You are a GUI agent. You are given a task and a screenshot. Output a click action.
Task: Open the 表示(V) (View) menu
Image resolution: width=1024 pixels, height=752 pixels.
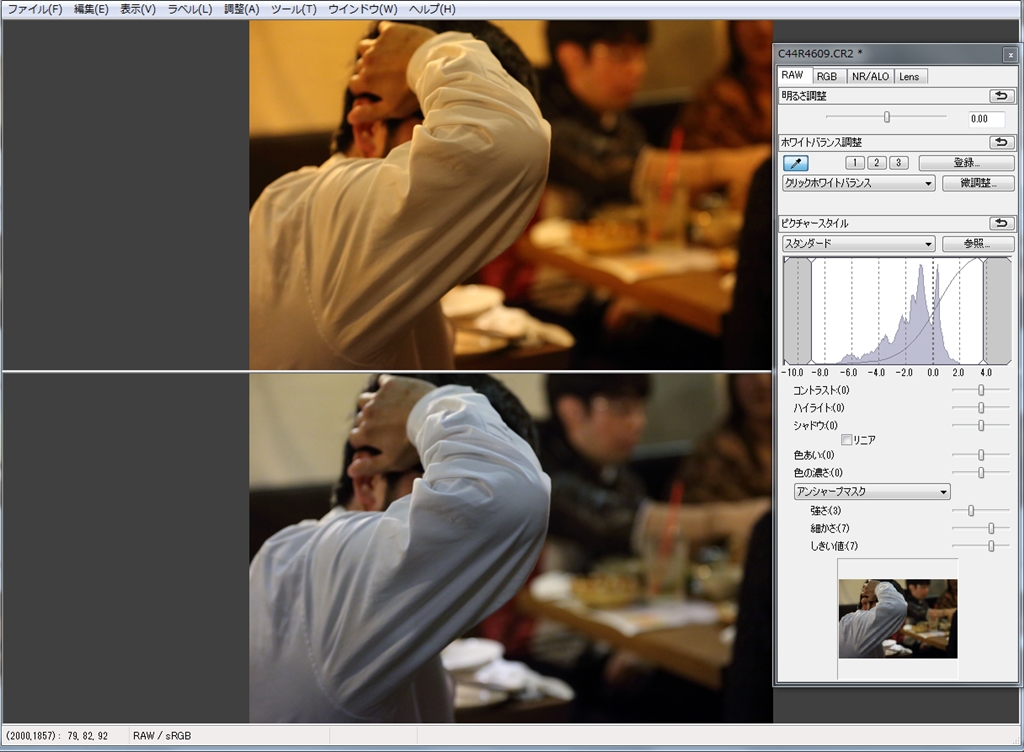coord(138,9)
